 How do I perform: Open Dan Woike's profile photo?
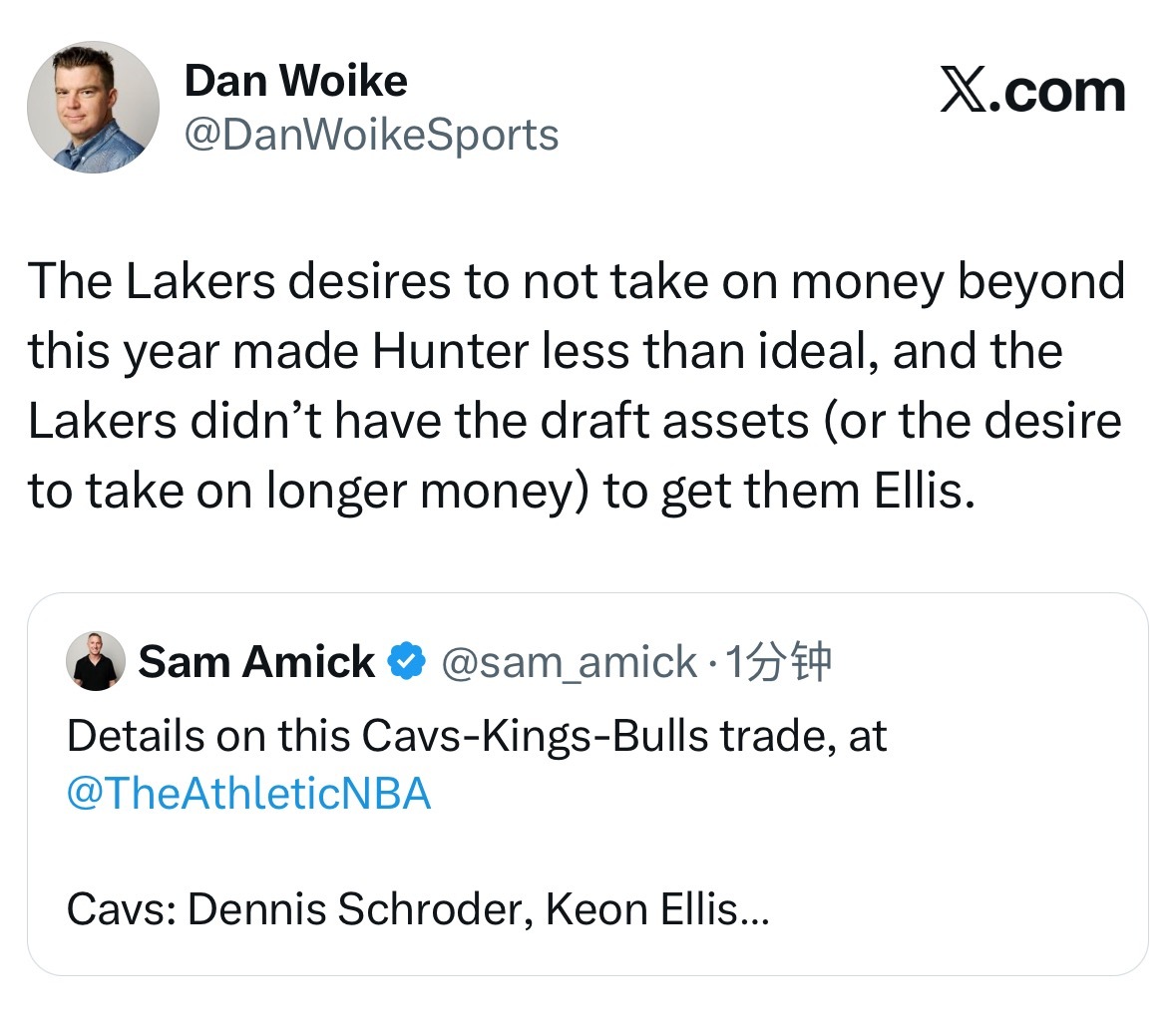pyautogui.click(x=93, y=108)
